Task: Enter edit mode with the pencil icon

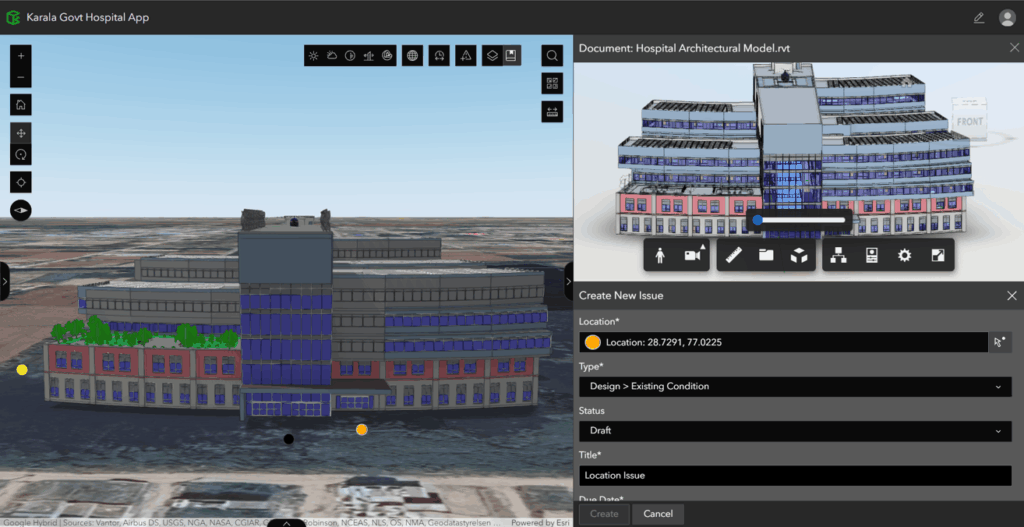Action: point(978,18)
